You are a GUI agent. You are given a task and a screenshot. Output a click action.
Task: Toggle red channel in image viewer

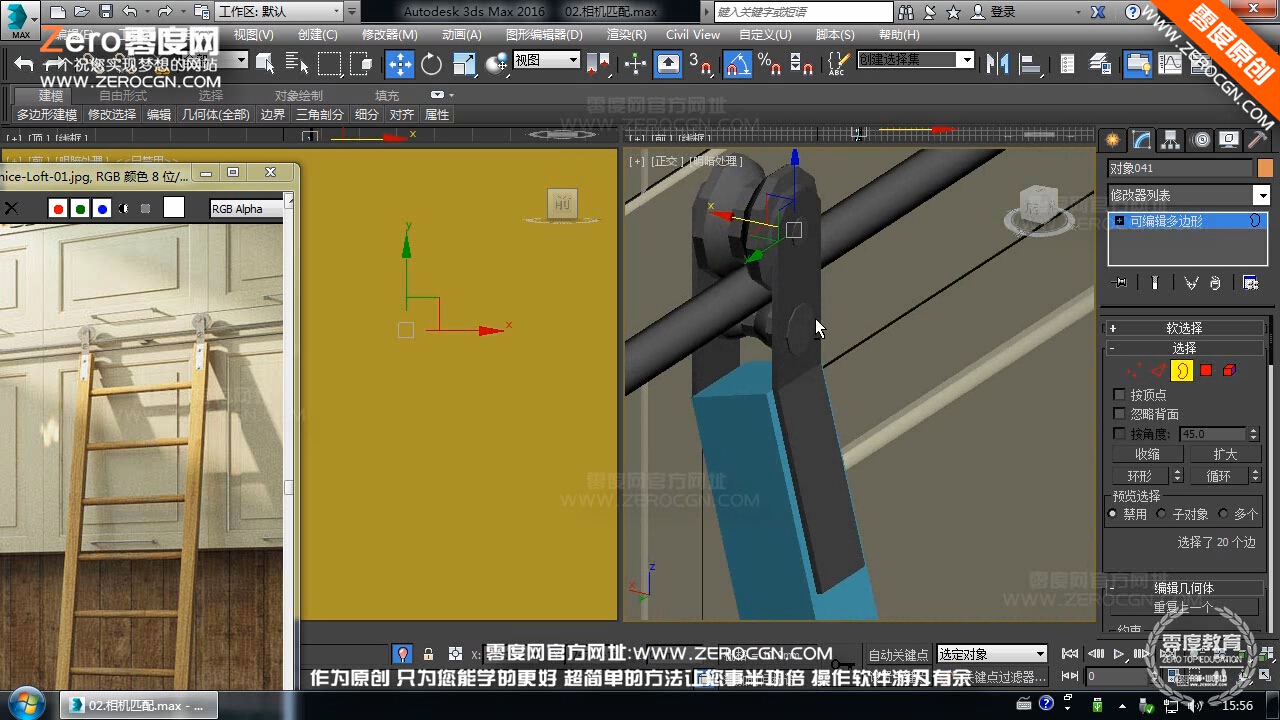[x=58, y=208]
